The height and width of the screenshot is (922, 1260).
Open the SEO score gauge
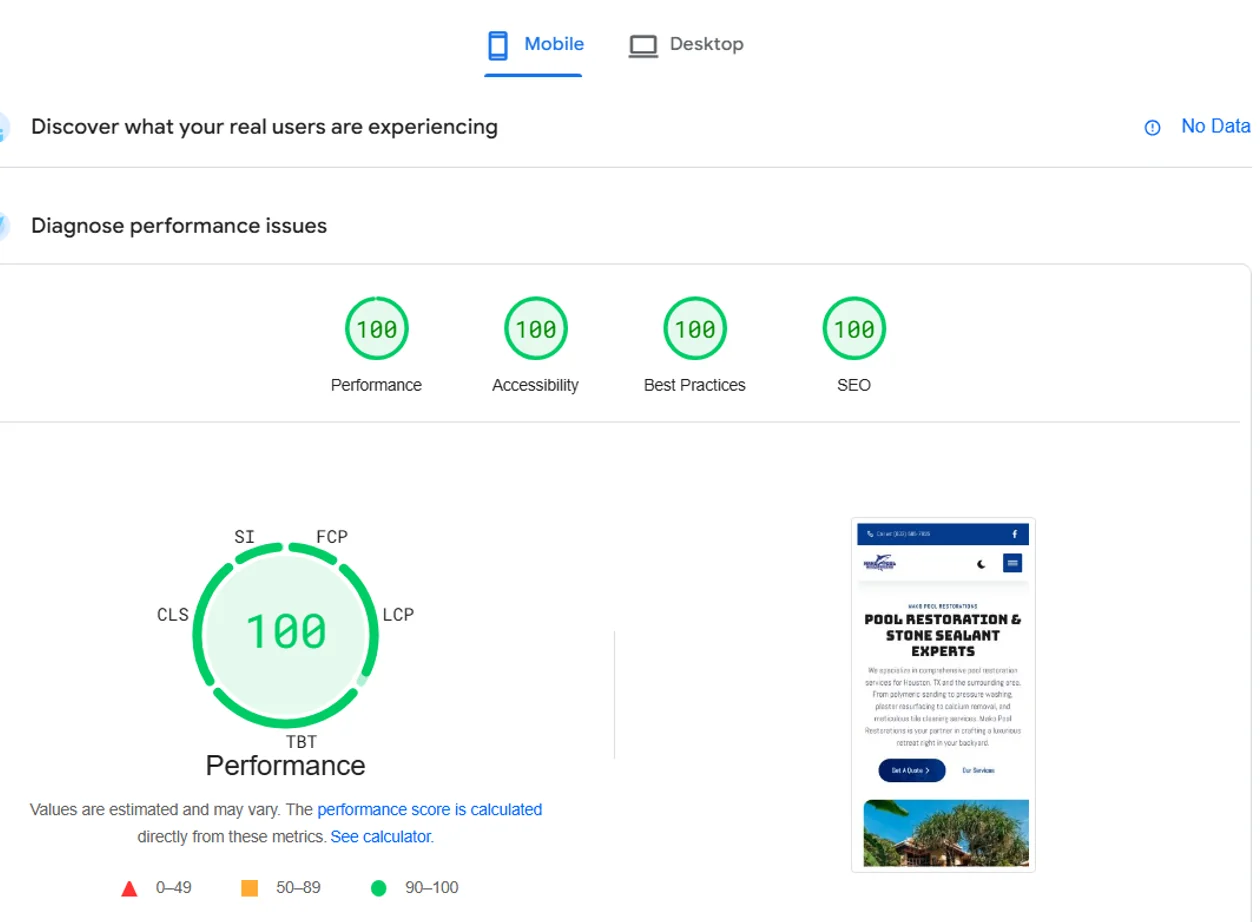(854, 329)
